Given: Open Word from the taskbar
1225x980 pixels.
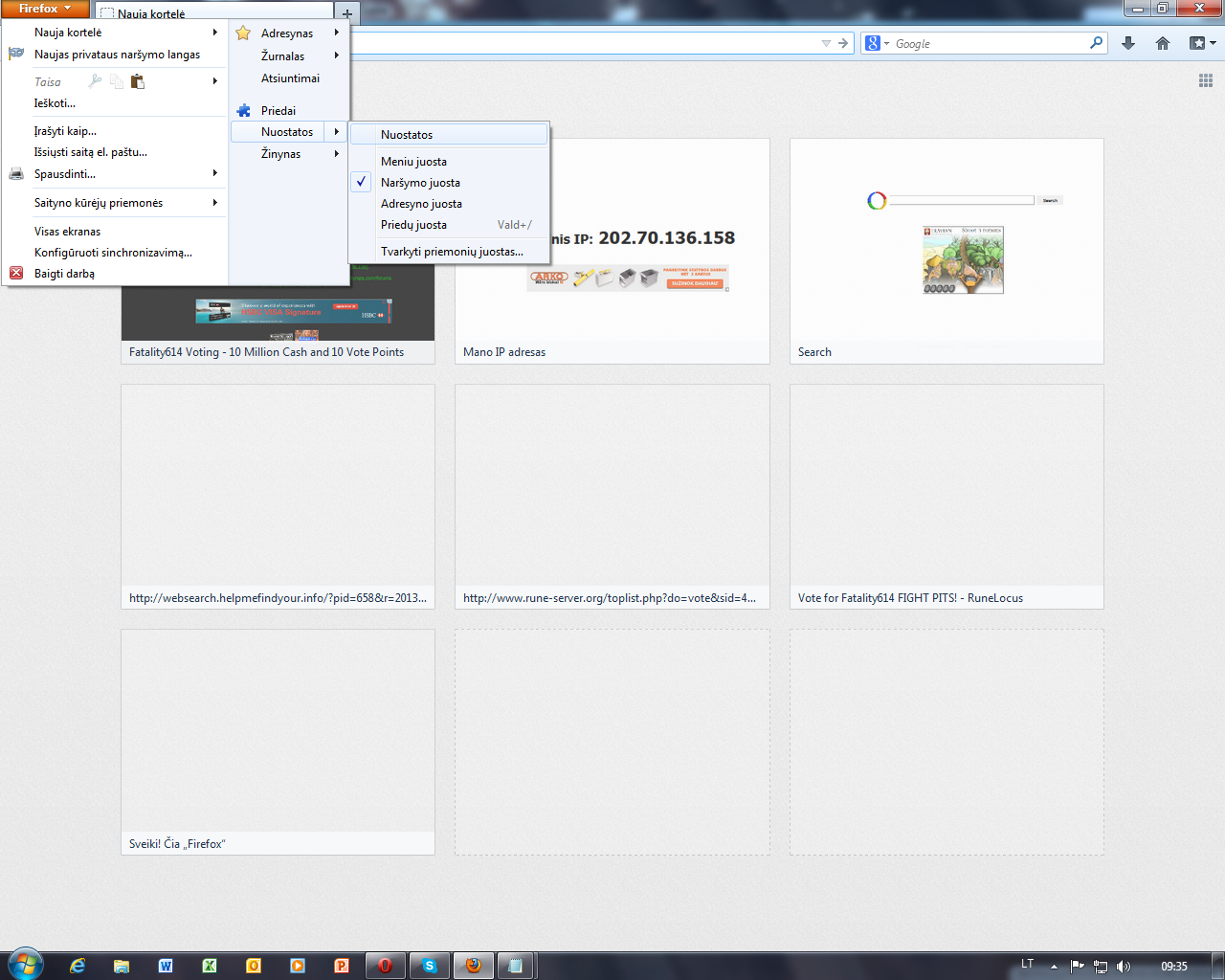Looking at the screenshot, I should coord(166,966).
